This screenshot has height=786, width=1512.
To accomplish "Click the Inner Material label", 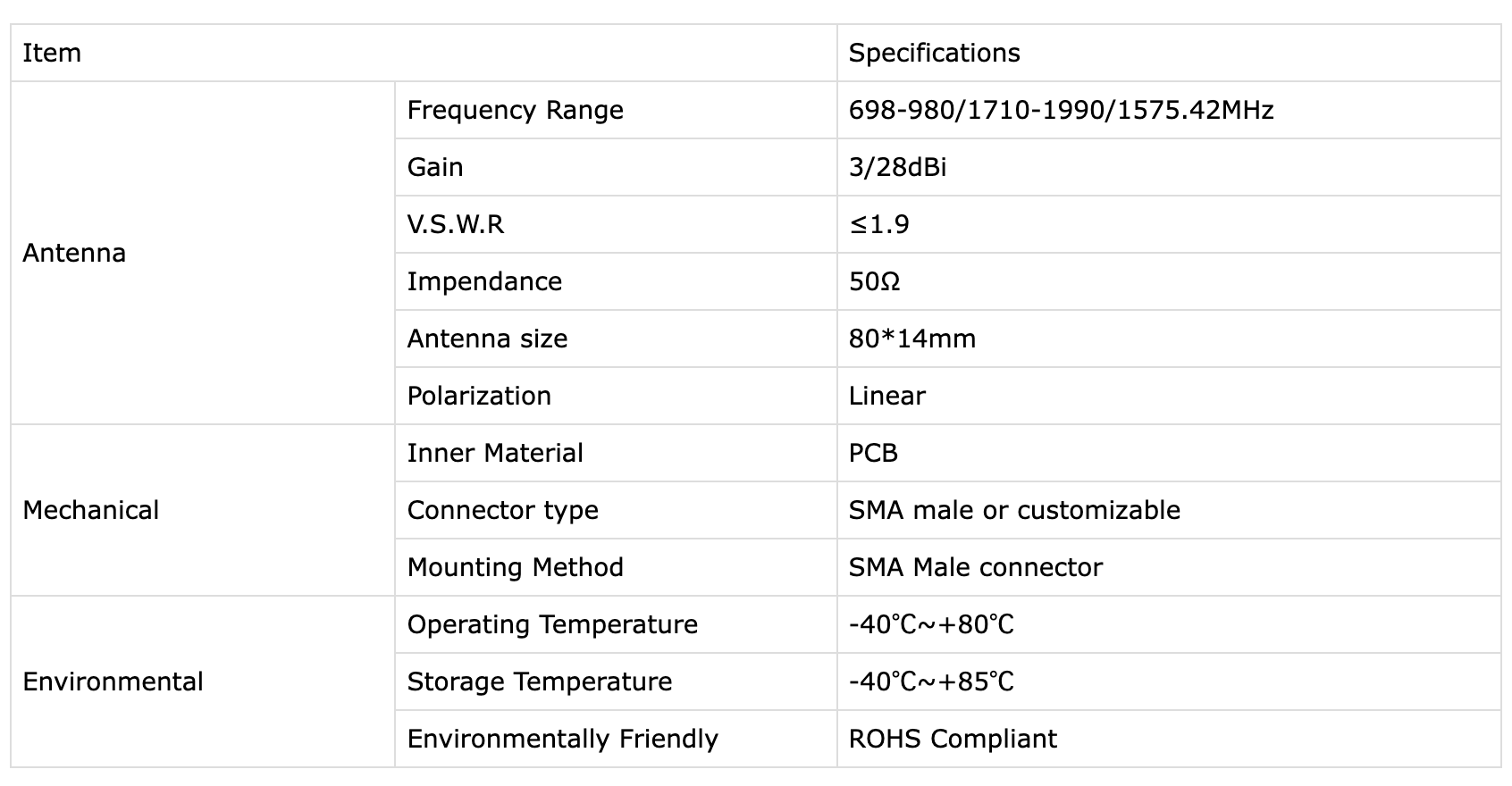I will pos(495,453).
